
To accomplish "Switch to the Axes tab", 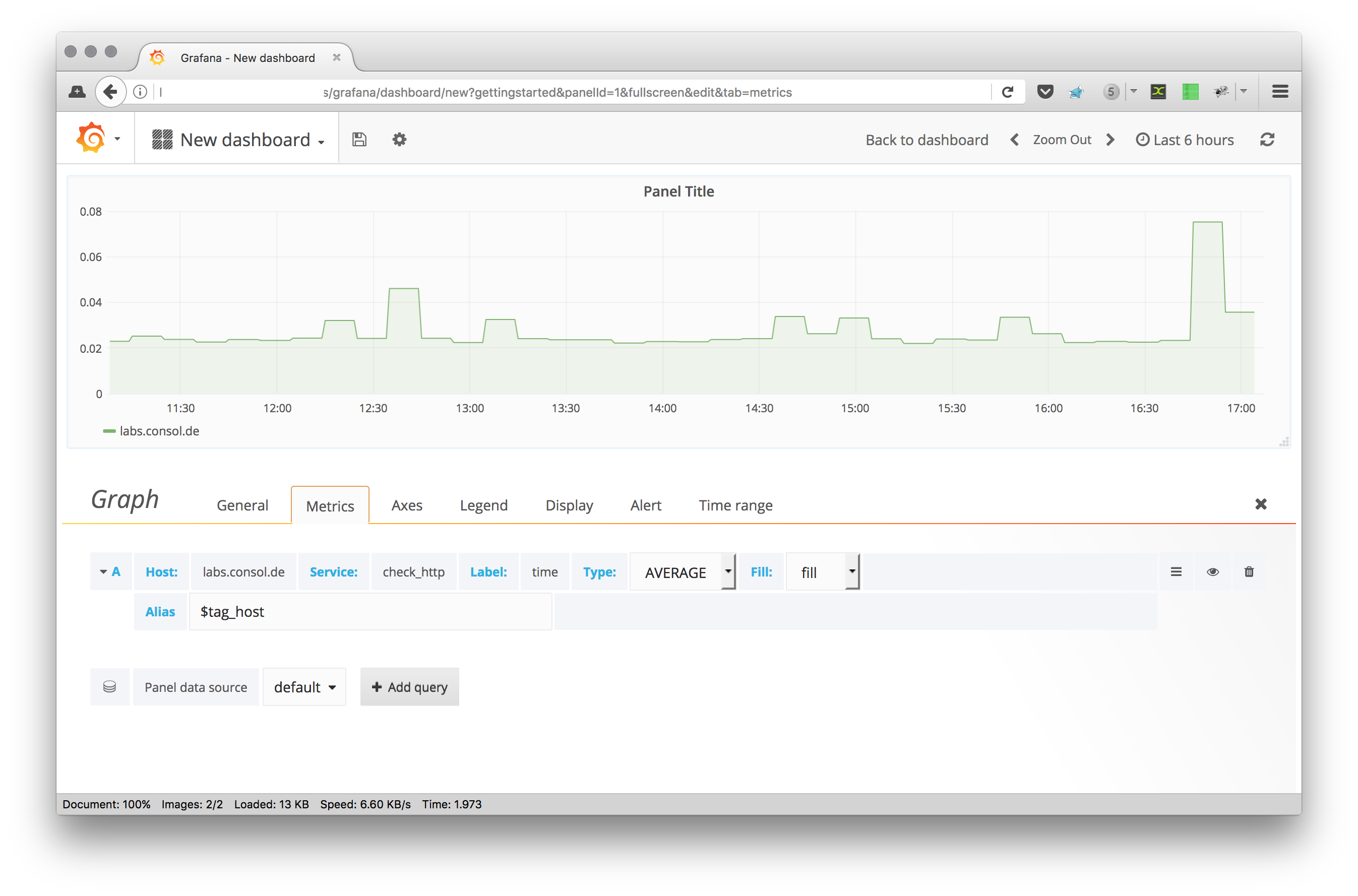I will pos(406,505).
